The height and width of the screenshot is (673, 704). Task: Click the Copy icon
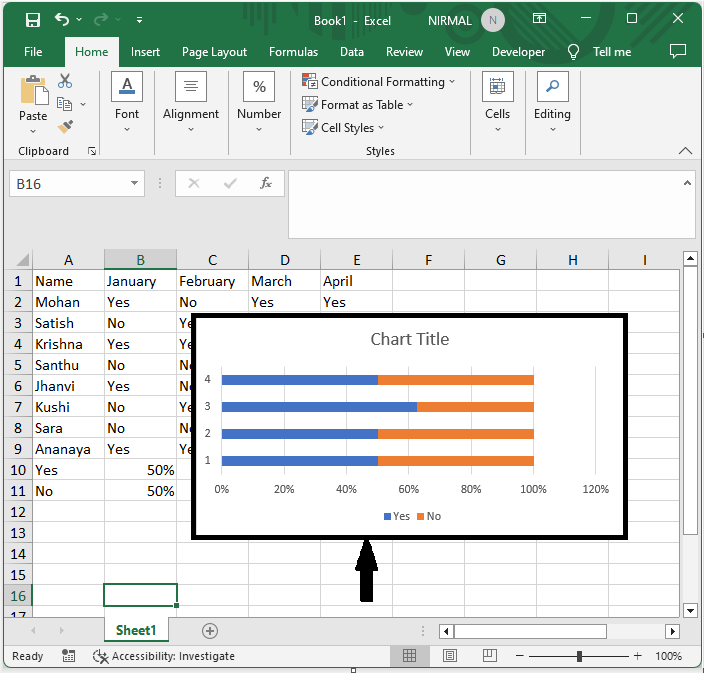[x=64, y=104]
